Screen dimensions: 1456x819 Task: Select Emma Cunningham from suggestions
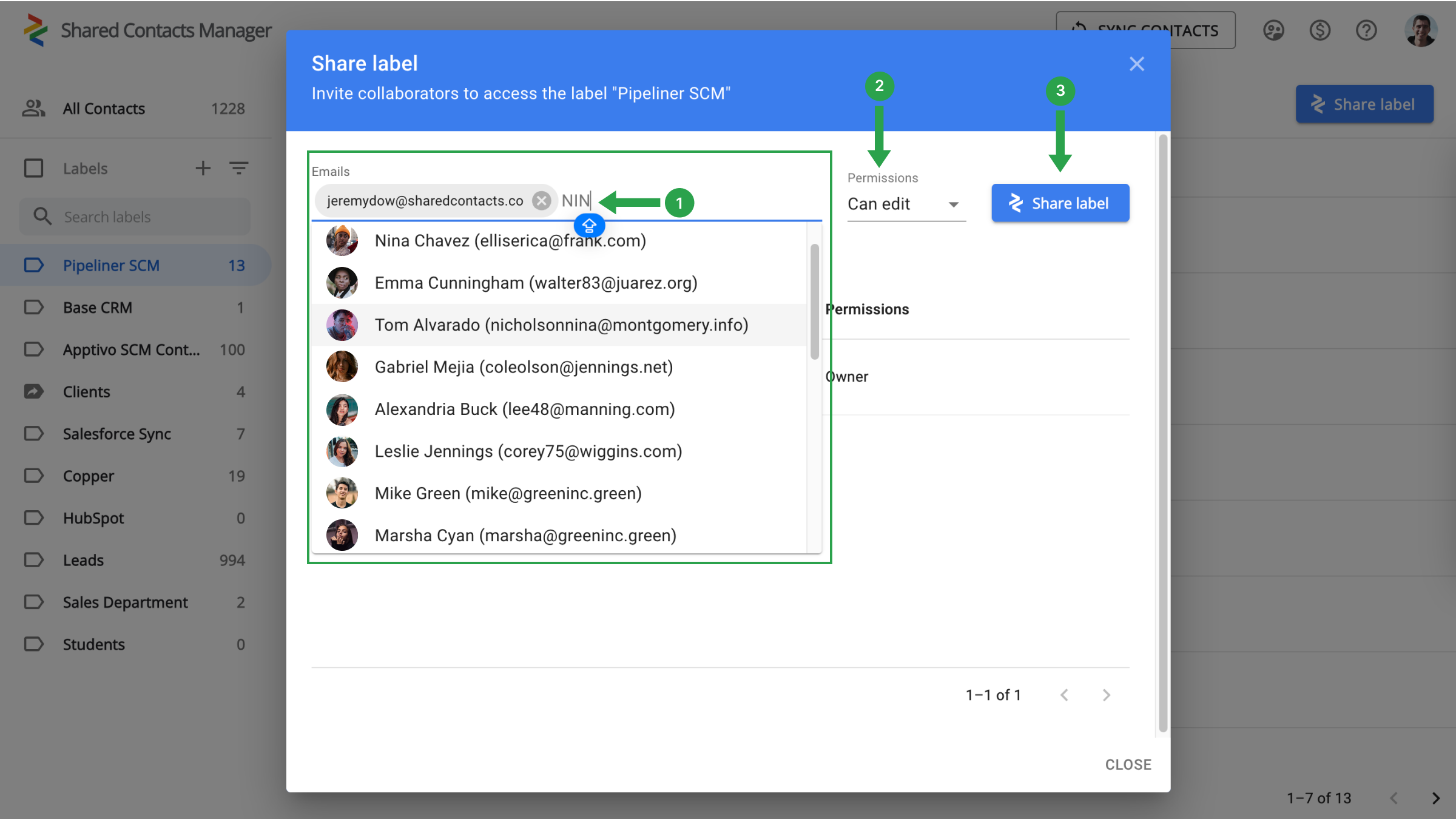point(559,283)
